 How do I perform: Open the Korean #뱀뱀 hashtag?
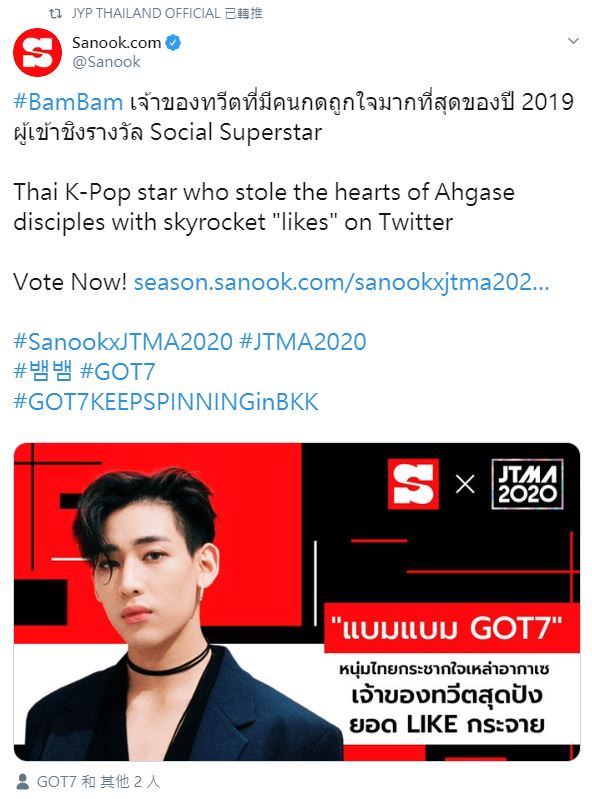[x=43, y=371]
